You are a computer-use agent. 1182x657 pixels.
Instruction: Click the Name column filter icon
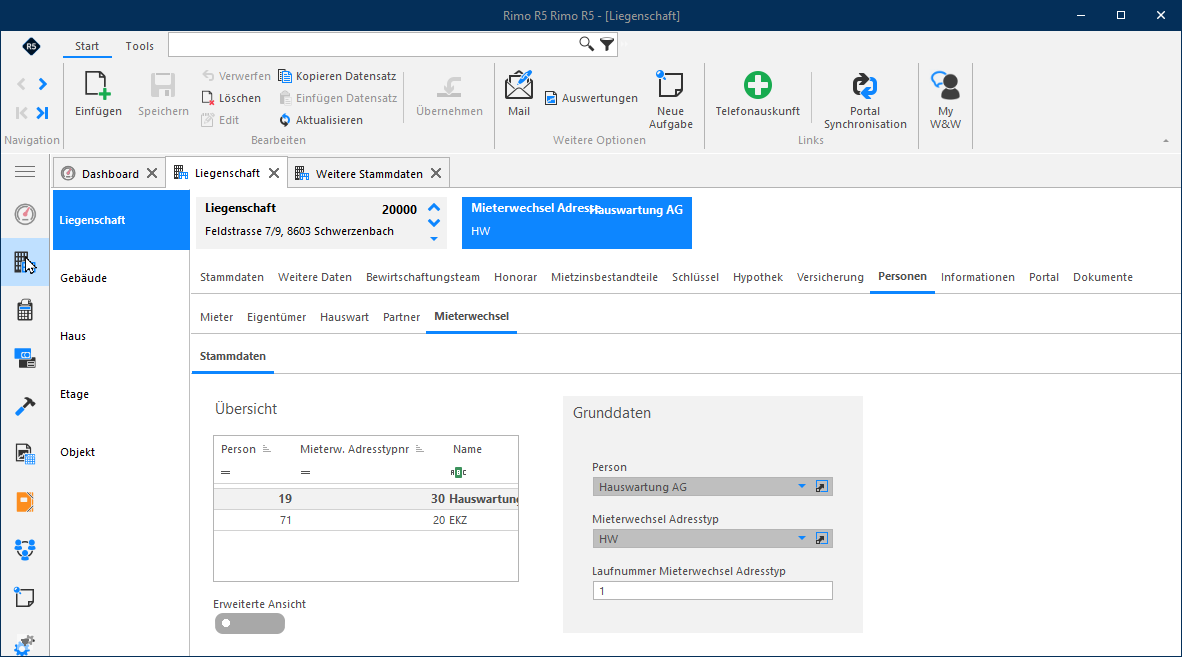(x=458, y=472)
